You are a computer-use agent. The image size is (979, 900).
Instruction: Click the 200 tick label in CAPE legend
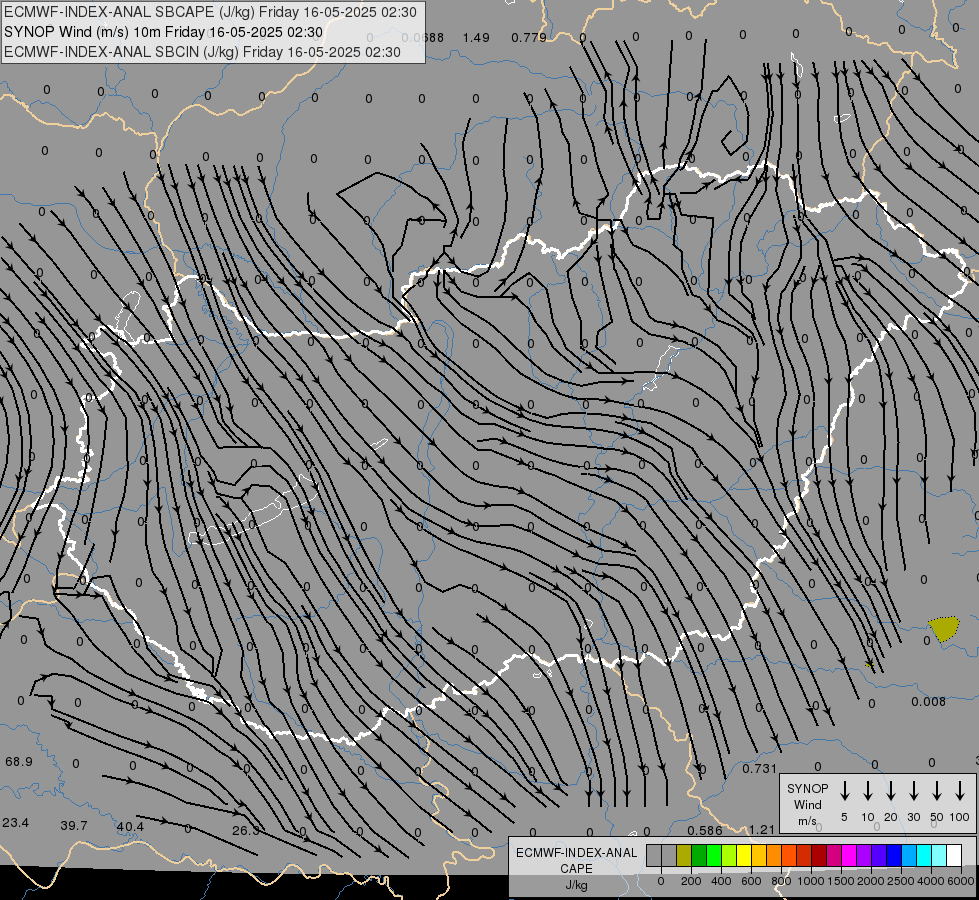(x=691, y=881)
